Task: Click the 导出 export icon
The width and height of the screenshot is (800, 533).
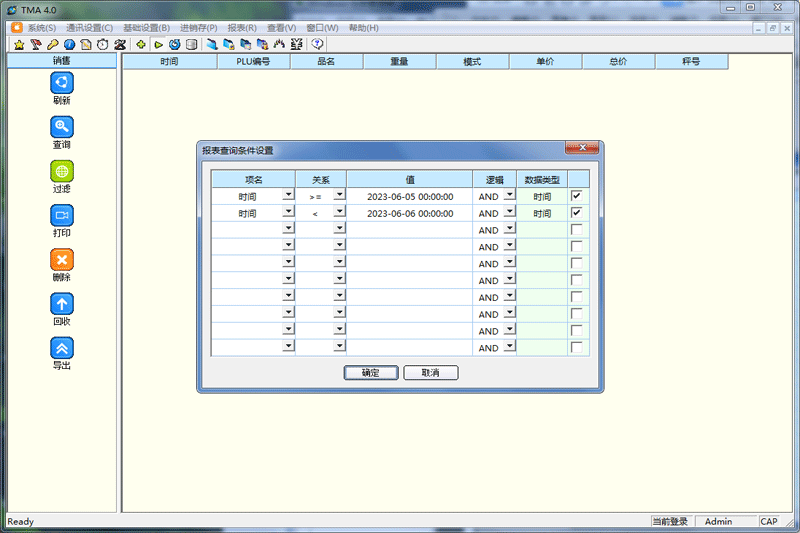Action: click(x=62, y=347)
